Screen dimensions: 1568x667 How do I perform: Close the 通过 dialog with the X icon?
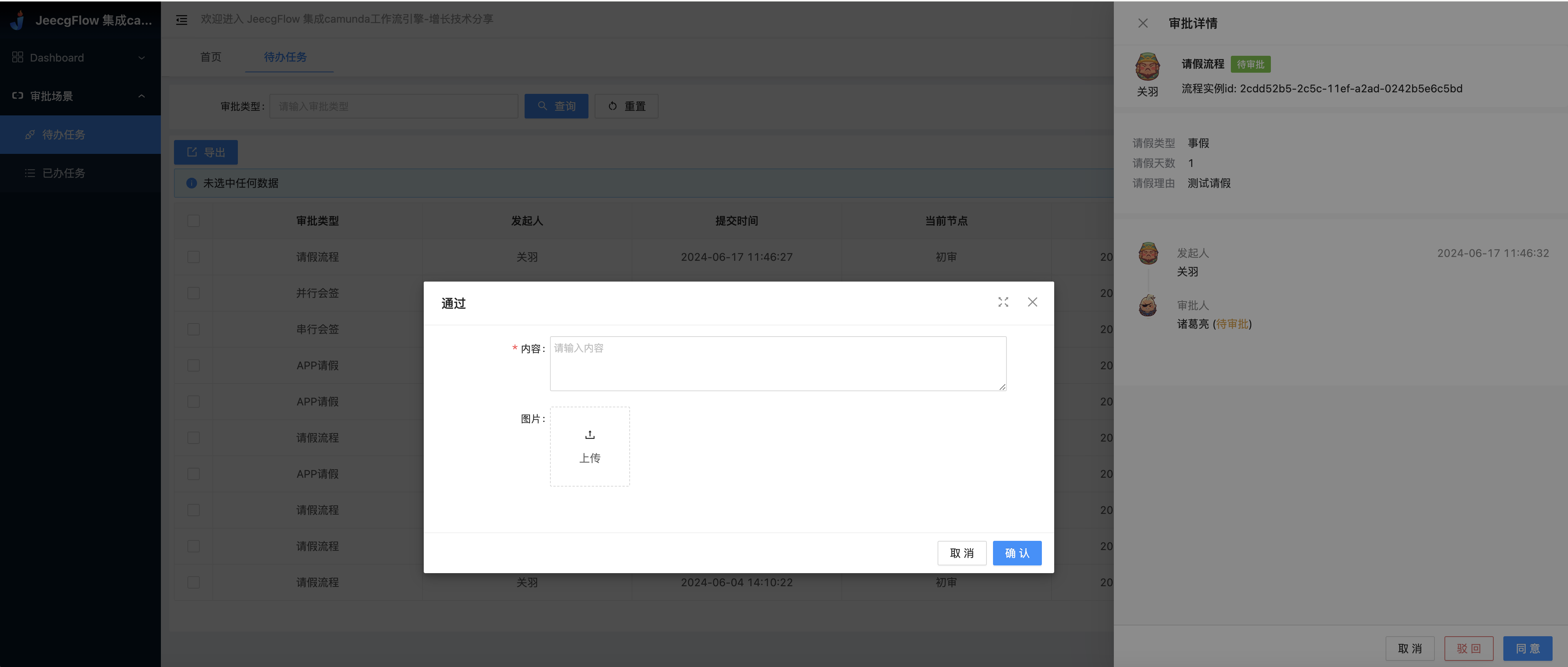click(x=1032, y=302)
